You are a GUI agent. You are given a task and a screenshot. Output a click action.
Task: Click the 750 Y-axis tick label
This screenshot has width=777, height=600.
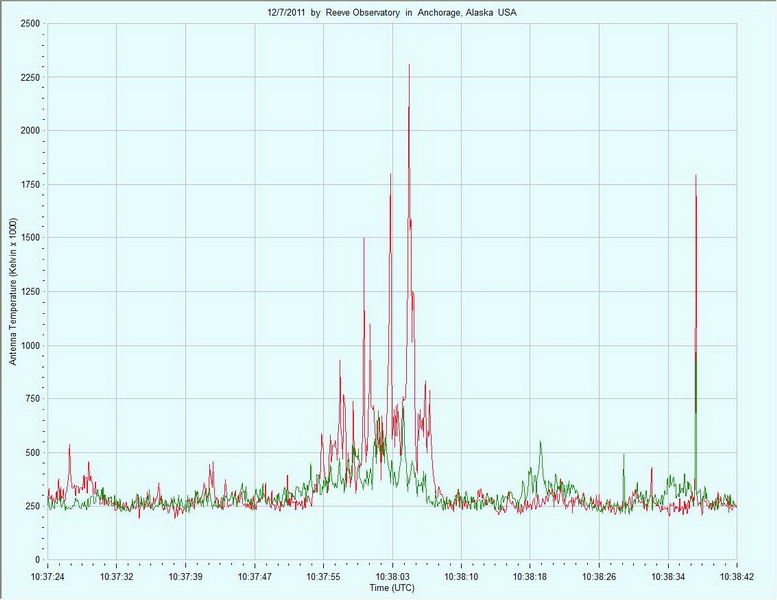tap(33, 399)
